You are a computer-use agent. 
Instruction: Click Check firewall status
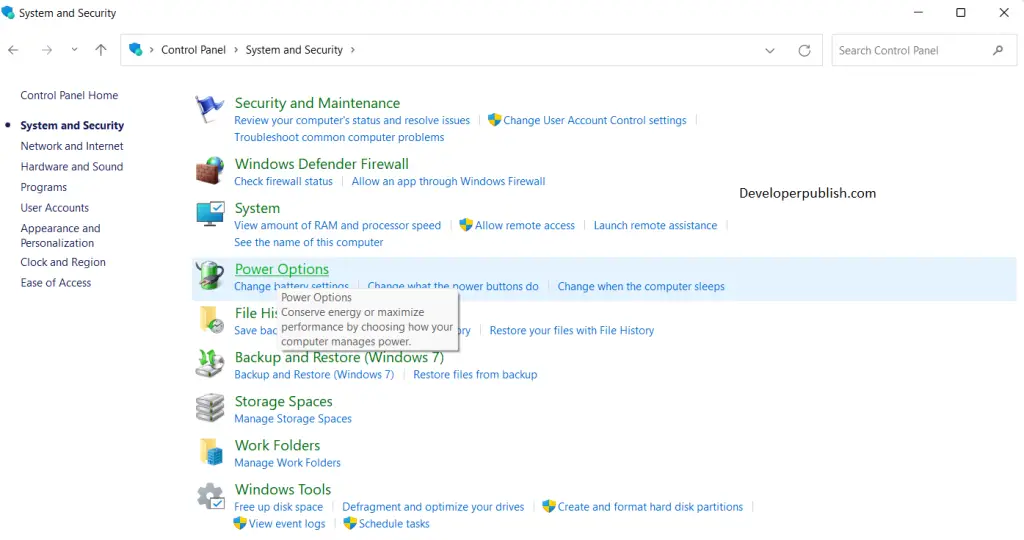[283, 182]
